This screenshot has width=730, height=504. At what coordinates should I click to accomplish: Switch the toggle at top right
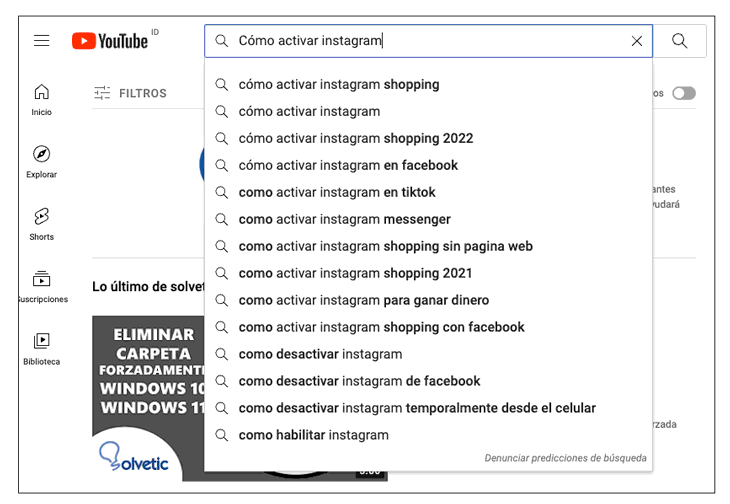point(684,93)
